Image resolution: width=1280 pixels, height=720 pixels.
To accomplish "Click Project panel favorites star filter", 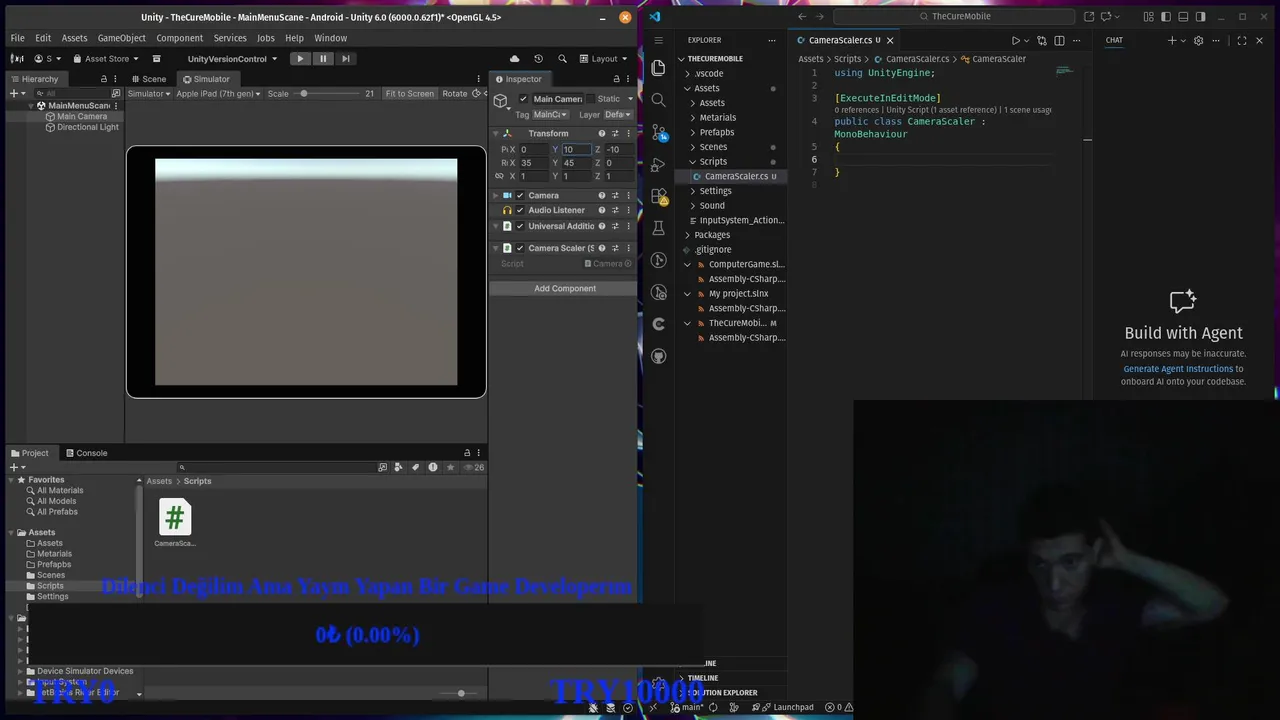I will [x=451, y=467].
